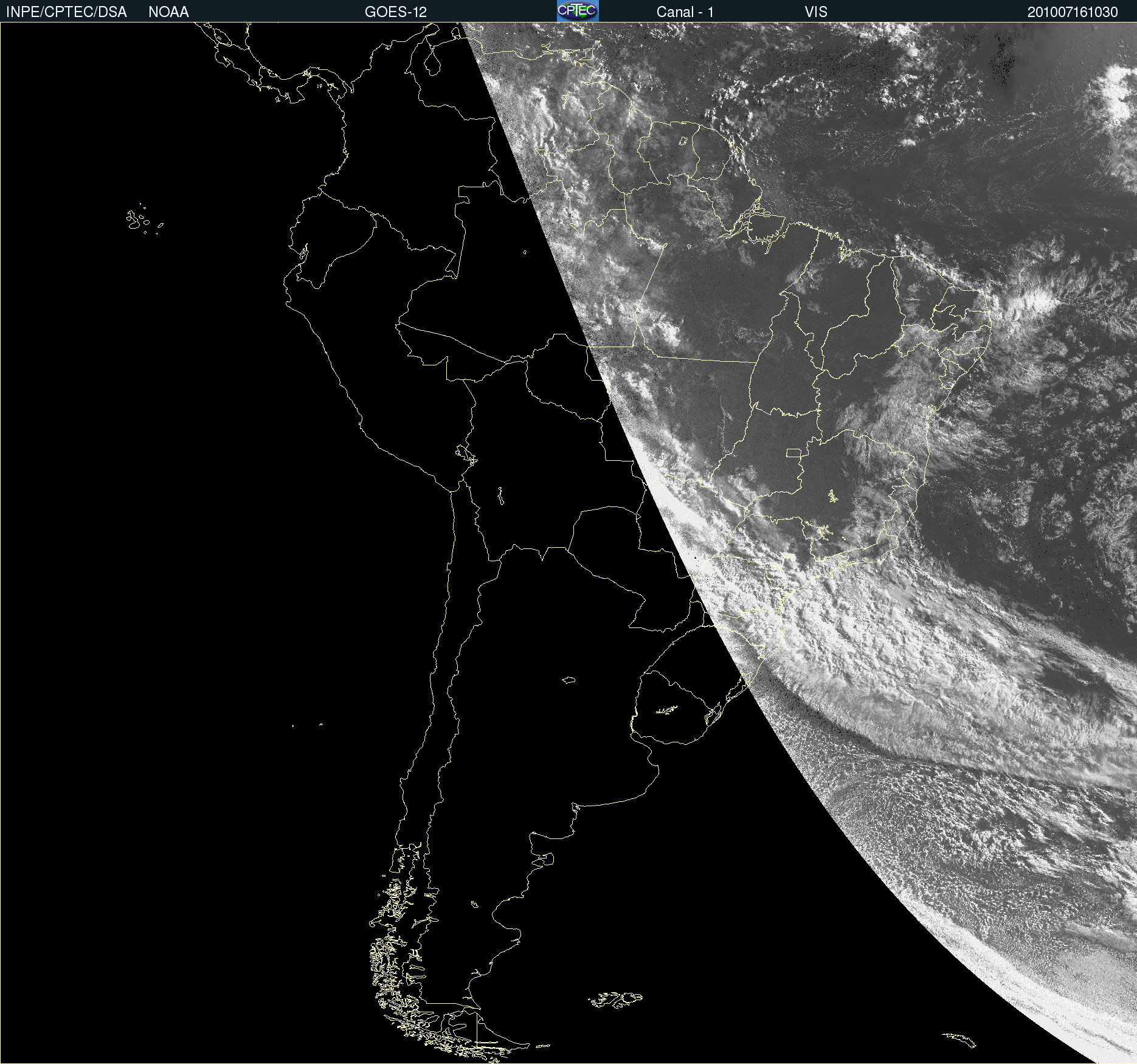The height and width of the screenshot is (1064, 1137).
Task: Click the VIS label in the header
Action: coord(816,12)
